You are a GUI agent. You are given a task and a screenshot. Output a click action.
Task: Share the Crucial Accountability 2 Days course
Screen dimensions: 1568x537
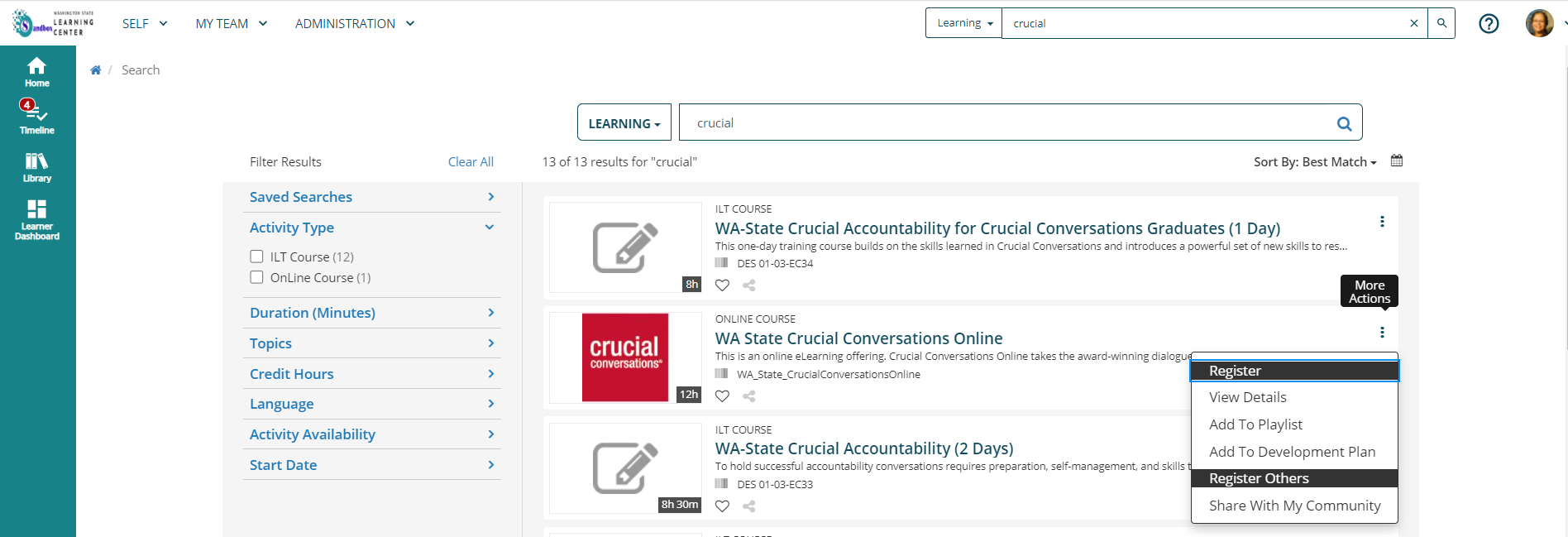pyautogui.click(x=749, y=506)
